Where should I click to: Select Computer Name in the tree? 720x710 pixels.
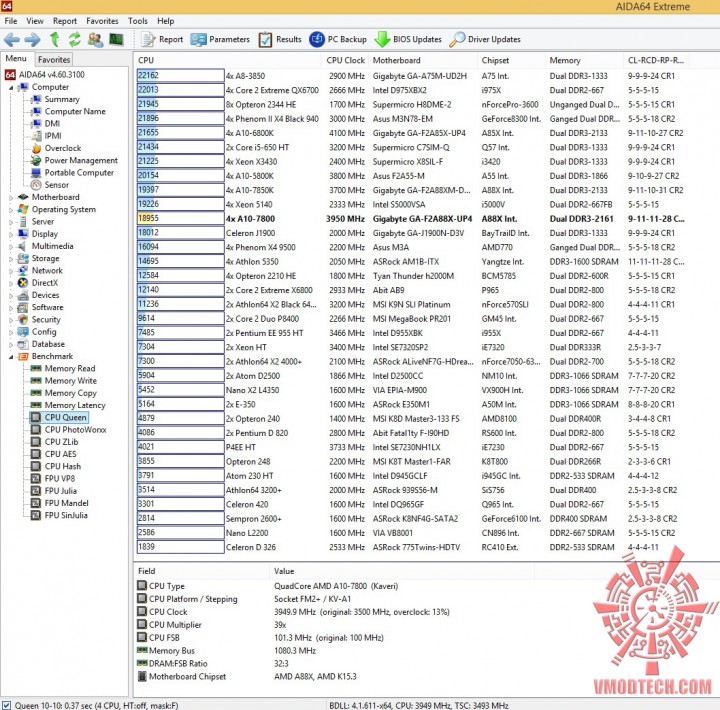pos(75,112)
